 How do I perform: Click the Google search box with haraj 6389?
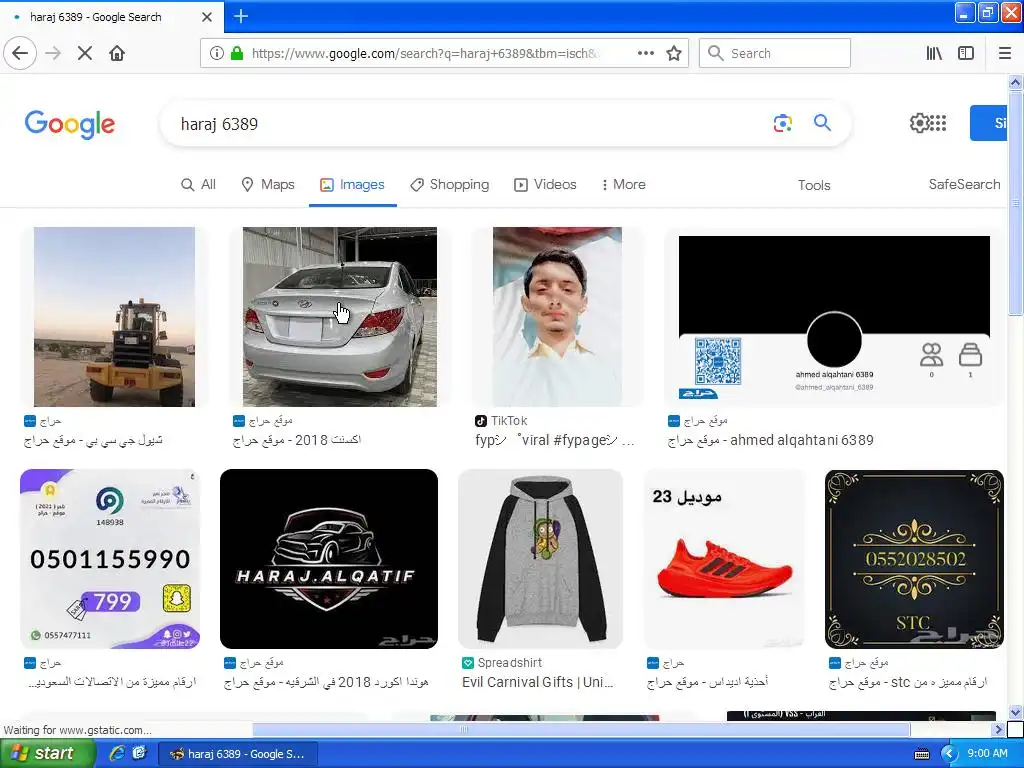470,123
